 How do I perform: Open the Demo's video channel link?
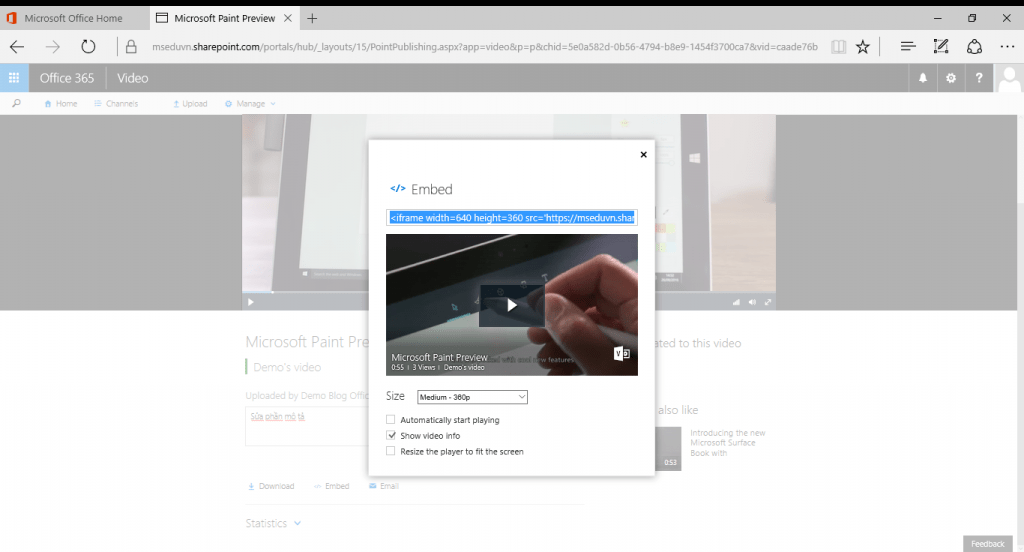click(x=287, y=367)
